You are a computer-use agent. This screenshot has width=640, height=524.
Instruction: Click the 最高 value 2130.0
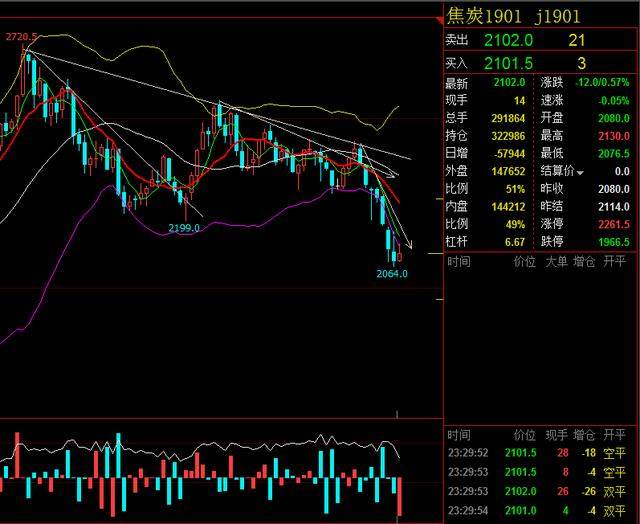point(614,136)
